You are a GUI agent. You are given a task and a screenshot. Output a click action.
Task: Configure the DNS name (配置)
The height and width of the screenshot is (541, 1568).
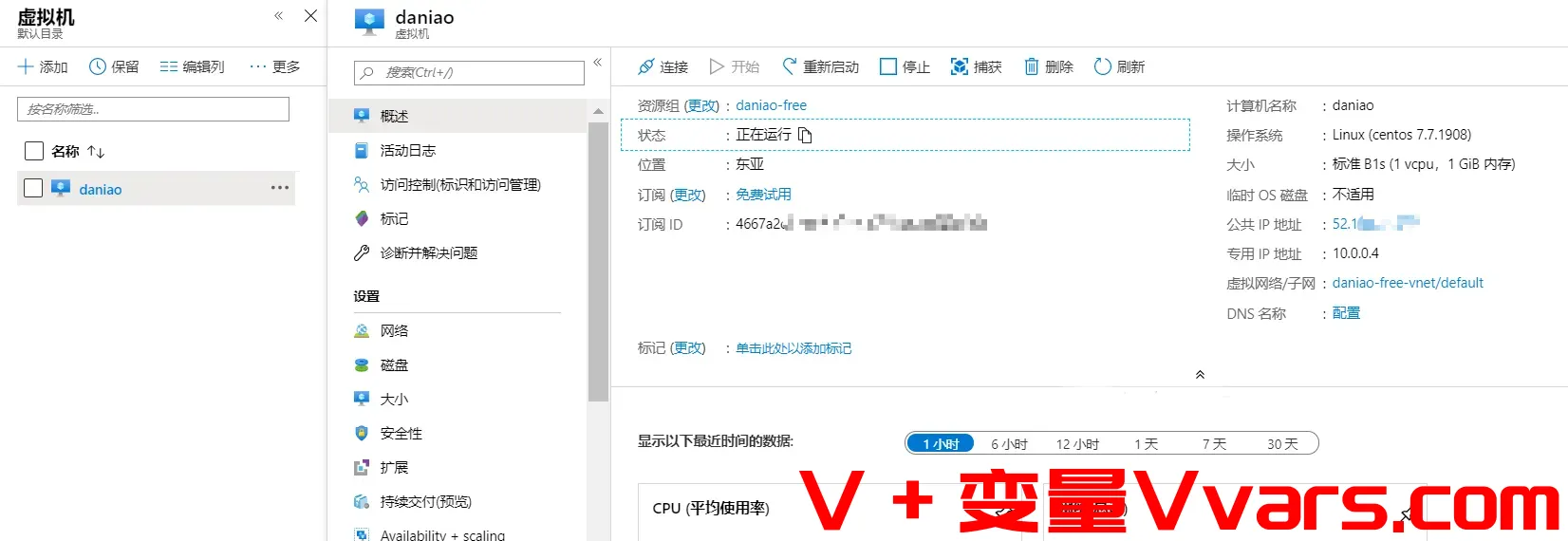pos(1346,313)
